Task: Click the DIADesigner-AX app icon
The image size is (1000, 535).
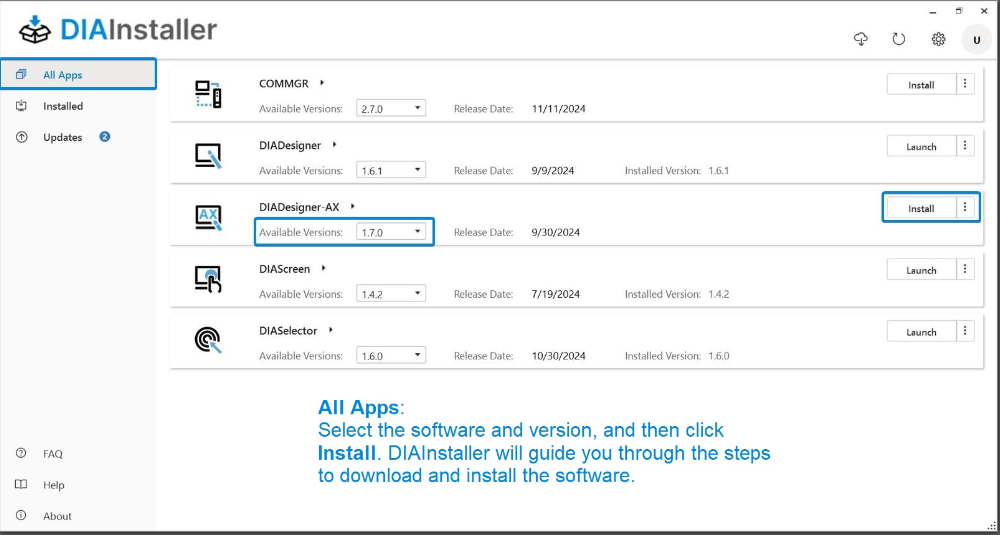Action: click(x=208, y=218)
